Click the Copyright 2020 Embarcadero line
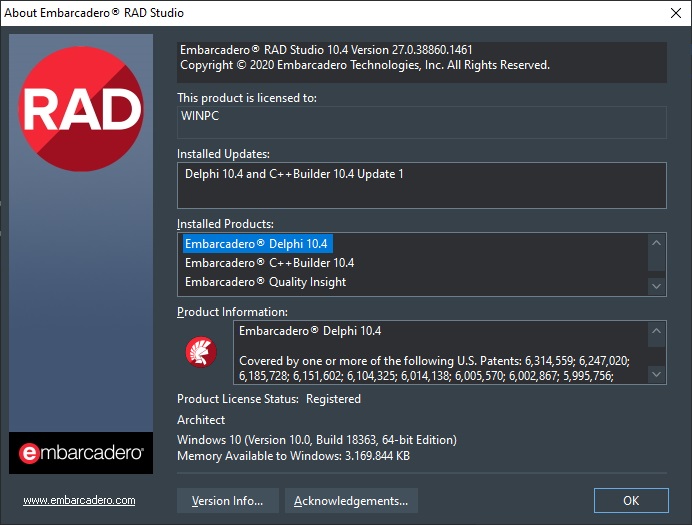The width and height of the screenshot is (692, 525). click(365, 65)
